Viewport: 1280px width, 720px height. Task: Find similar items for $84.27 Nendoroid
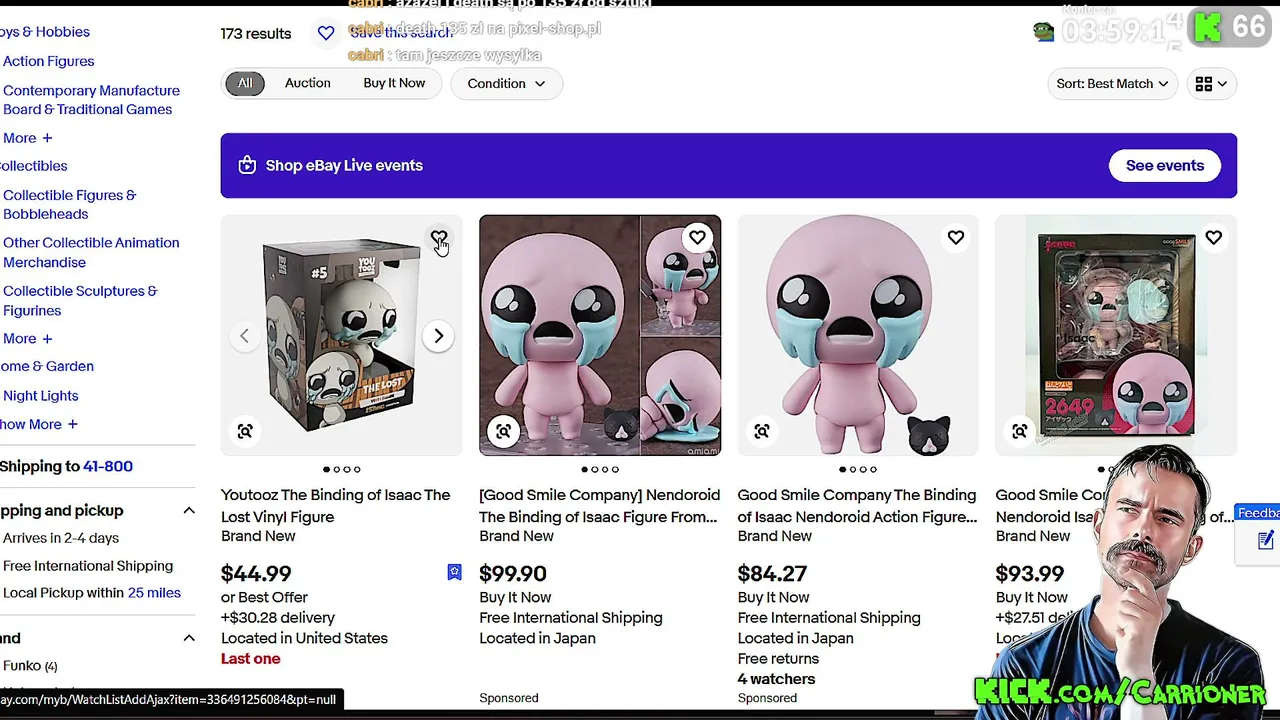pyautogui.click(x=762, y=431)
